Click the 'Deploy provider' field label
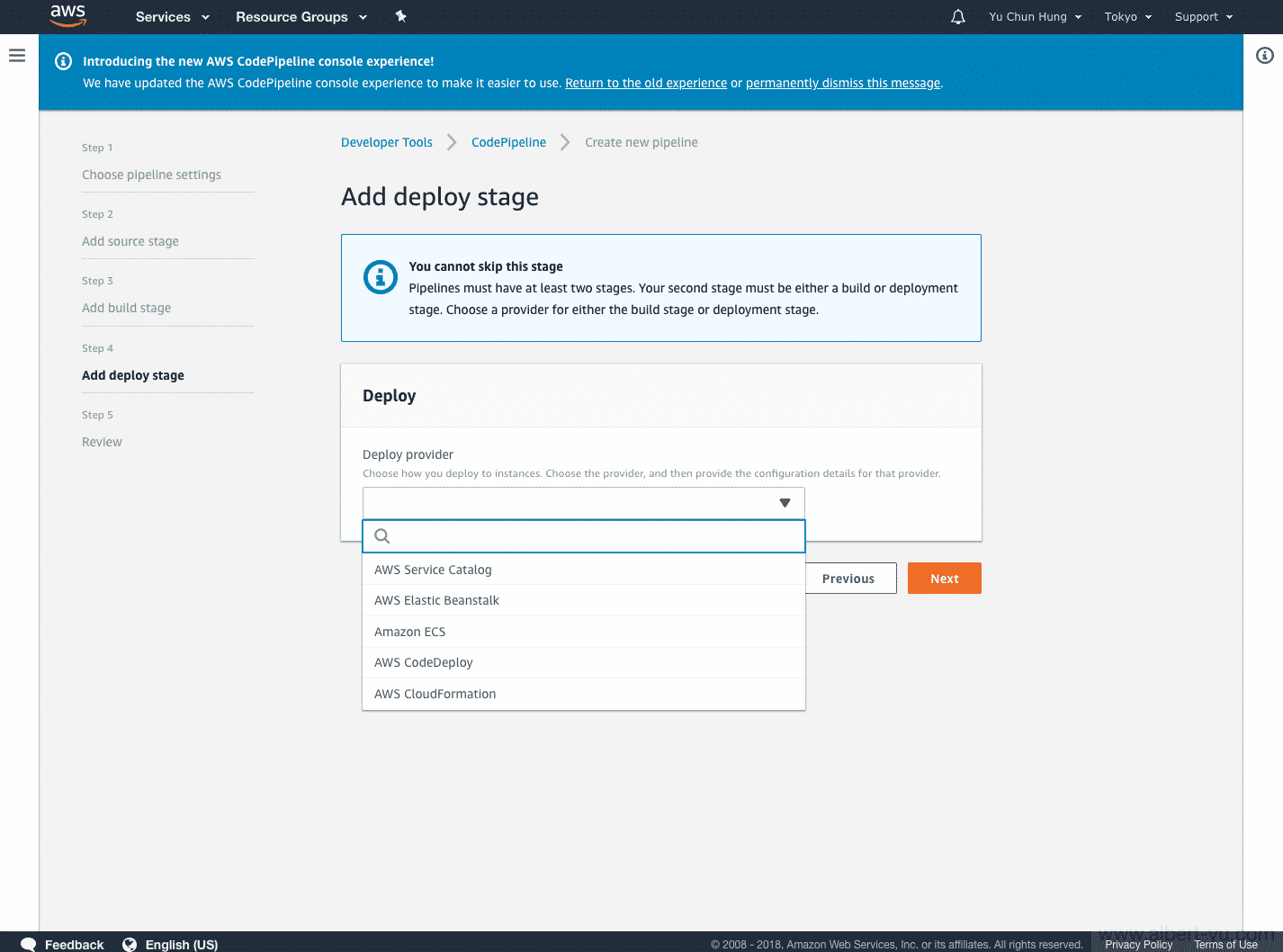Screen dimensions: 1283x952 coord(408,454)
